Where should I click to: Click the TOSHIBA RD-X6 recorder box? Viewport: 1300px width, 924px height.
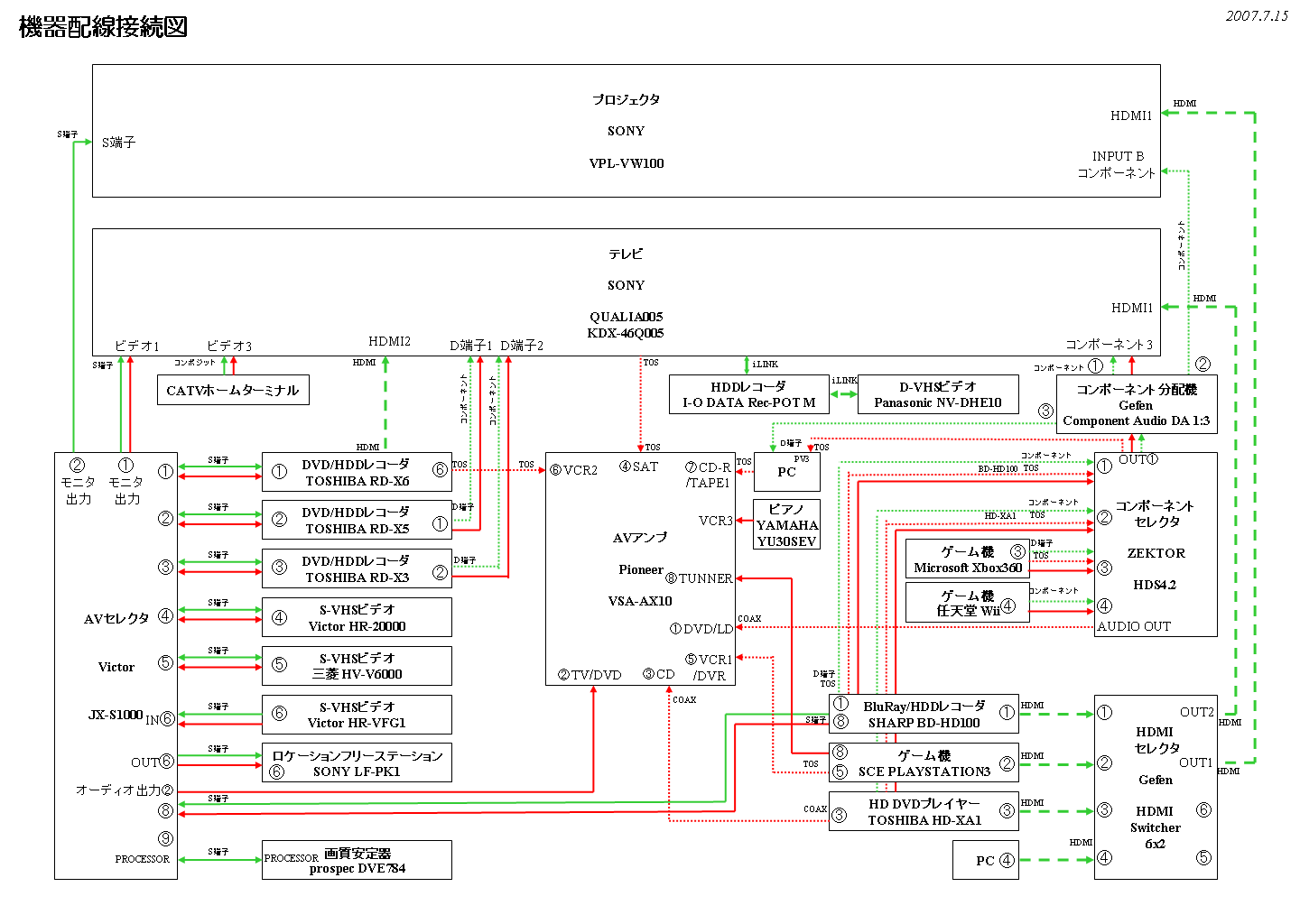click(x=357, y=472)
